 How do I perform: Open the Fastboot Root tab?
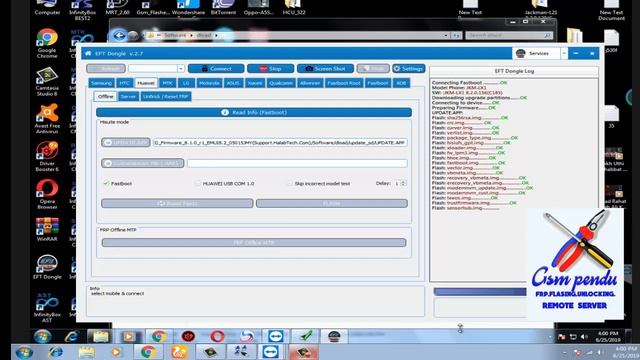coord(344,83)
